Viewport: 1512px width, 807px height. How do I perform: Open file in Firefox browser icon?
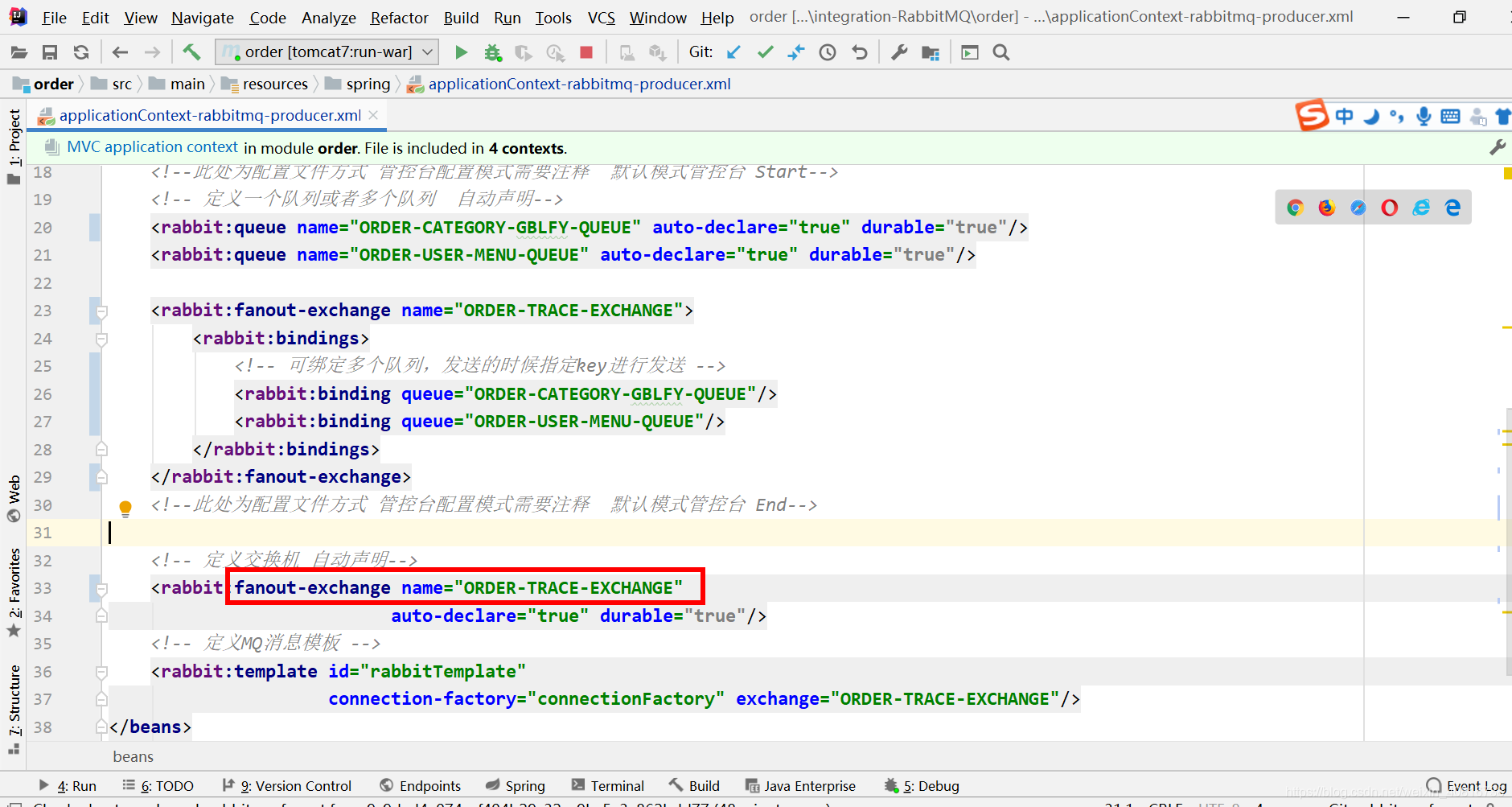(x=1326, y=208)
